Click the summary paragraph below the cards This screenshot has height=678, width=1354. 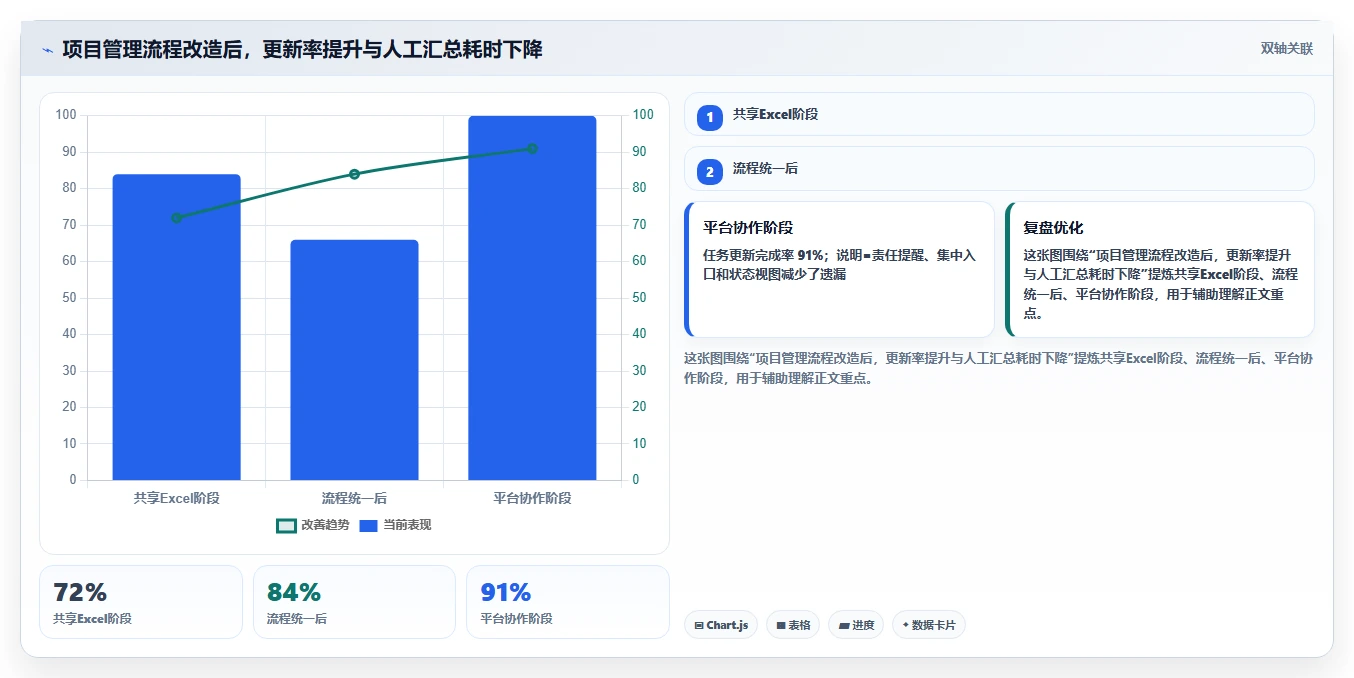[x=998, y=368]
